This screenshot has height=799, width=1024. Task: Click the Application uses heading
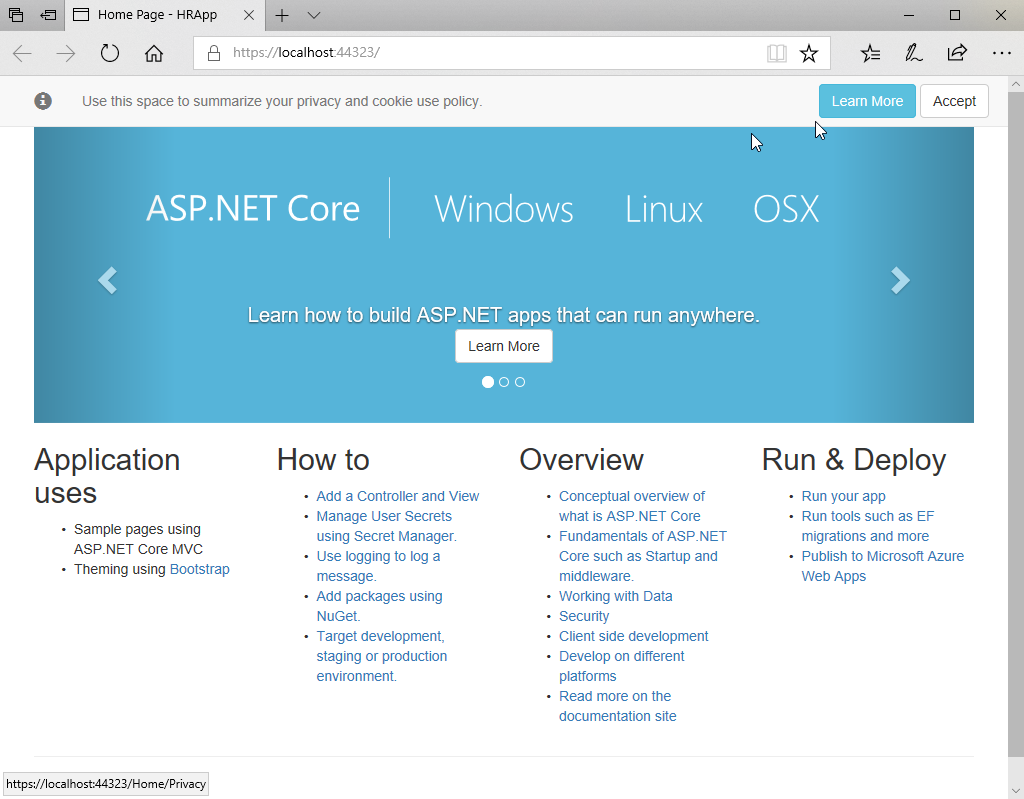point(107,476)
